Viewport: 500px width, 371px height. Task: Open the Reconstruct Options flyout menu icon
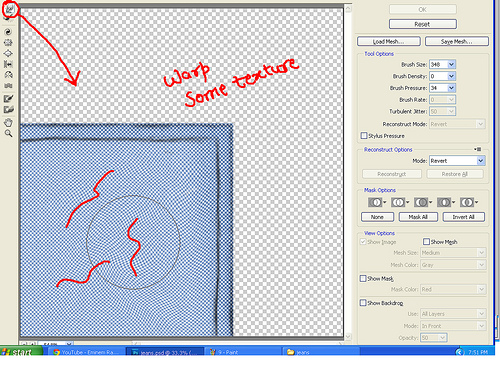pos(477,149)
